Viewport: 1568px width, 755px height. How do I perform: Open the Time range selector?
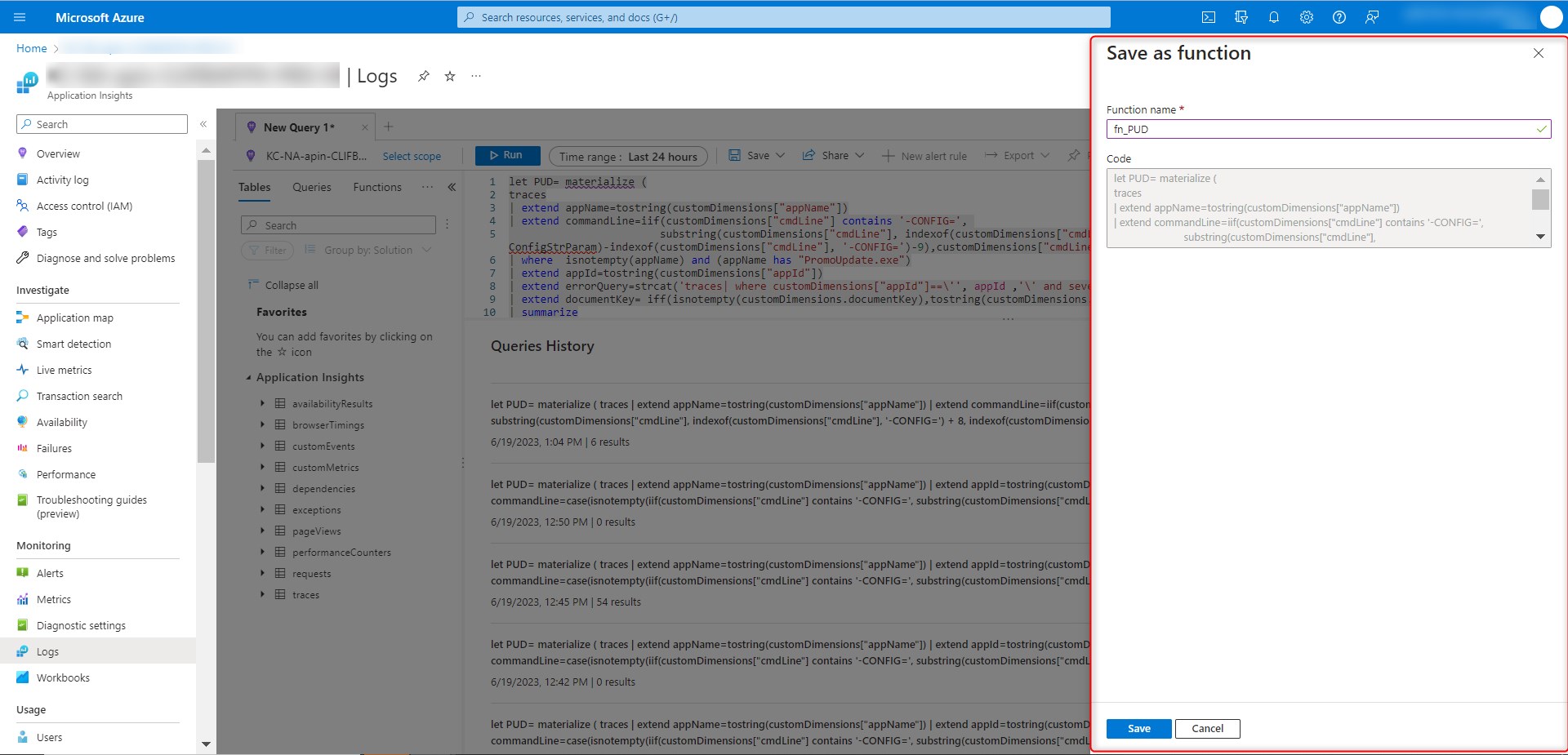(x=628, y=157)
